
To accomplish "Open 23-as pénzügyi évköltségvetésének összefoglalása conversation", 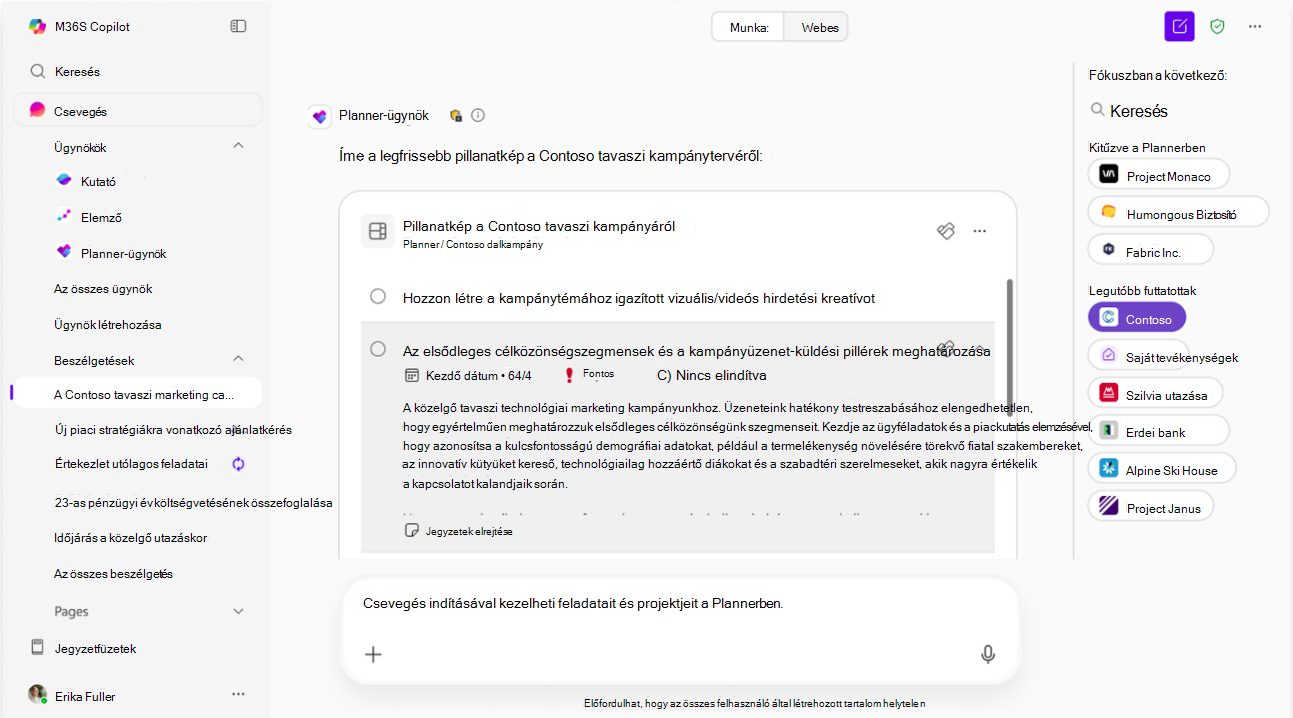I will (193, 503).
